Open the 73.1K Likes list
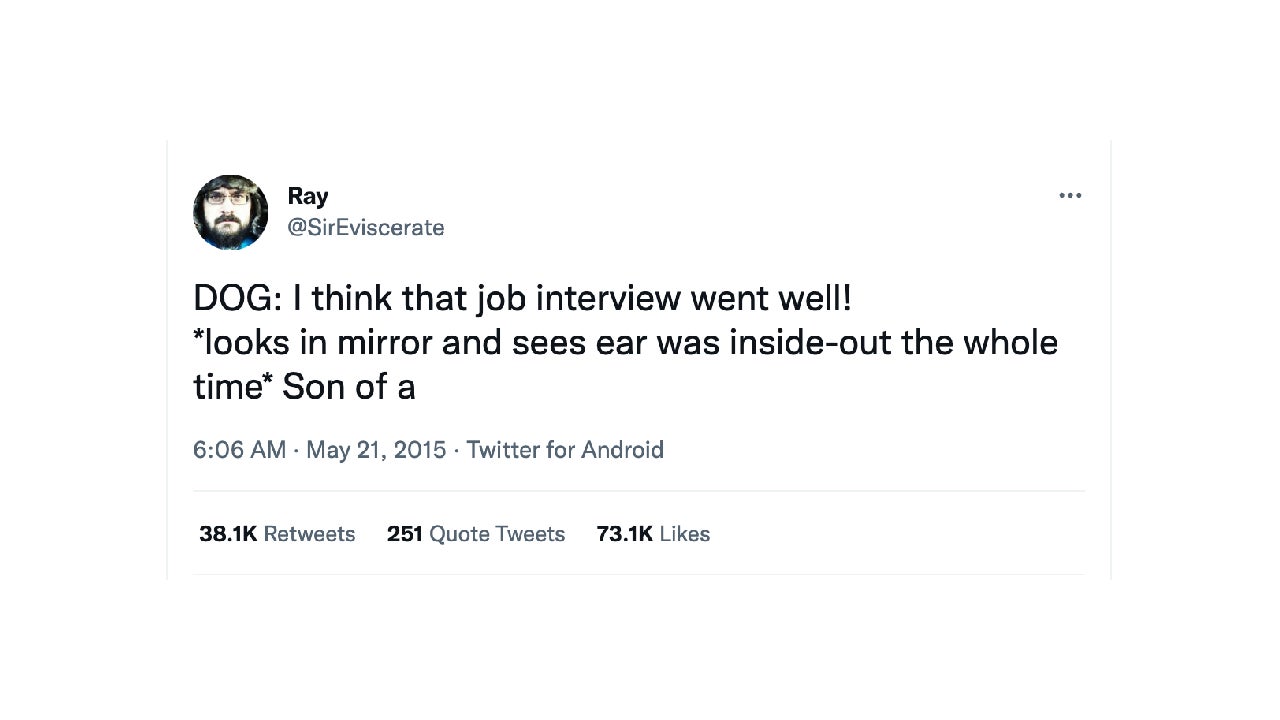1280x720 pixels. point(652,534)
